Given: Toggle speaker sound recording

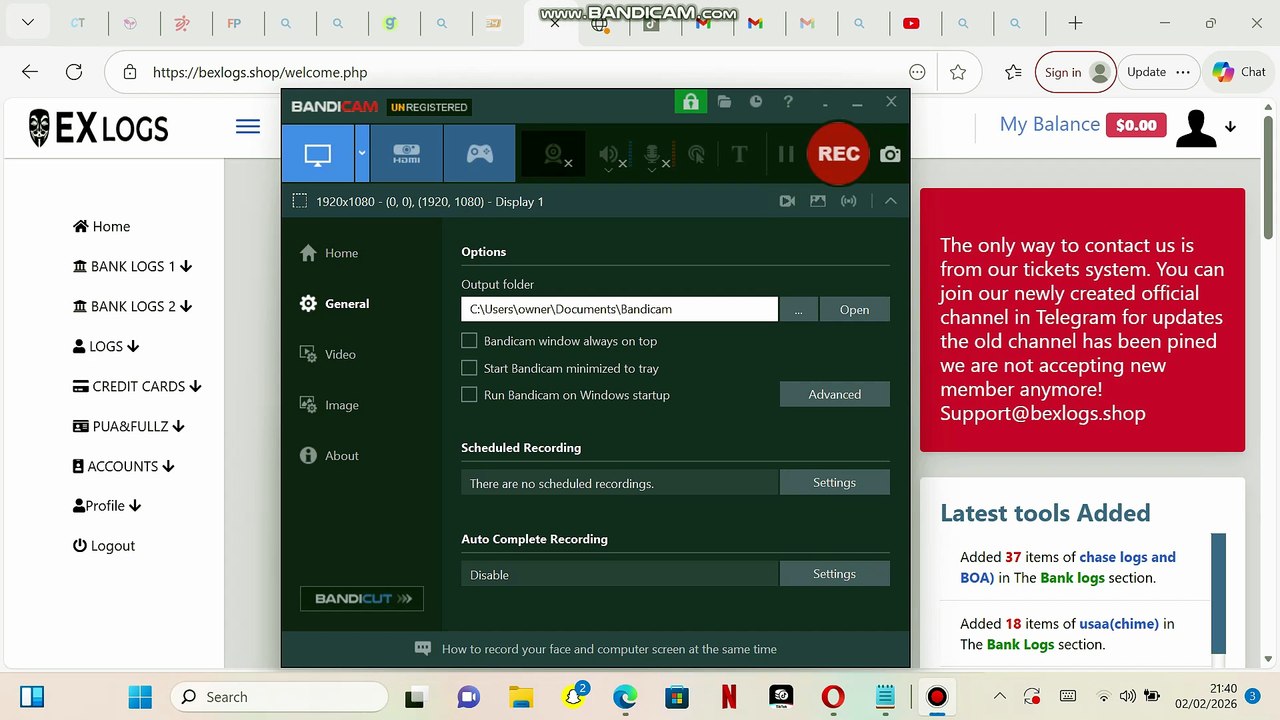Looking at the screenshot, I should point(610,154).
